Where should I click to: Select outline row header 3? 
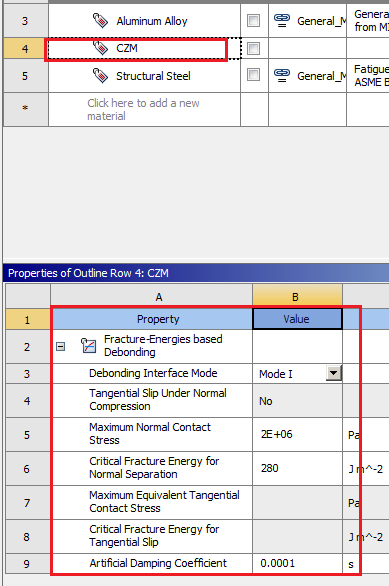pyautogui.click(x=25, y=21)
